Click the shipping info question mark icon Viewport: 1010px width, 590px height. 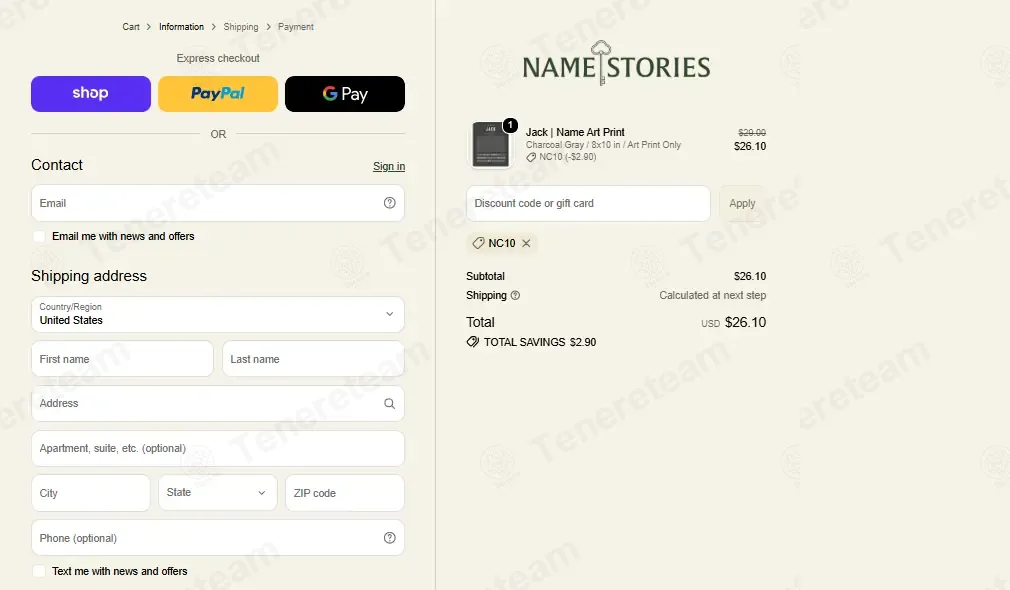click(515, 296)
